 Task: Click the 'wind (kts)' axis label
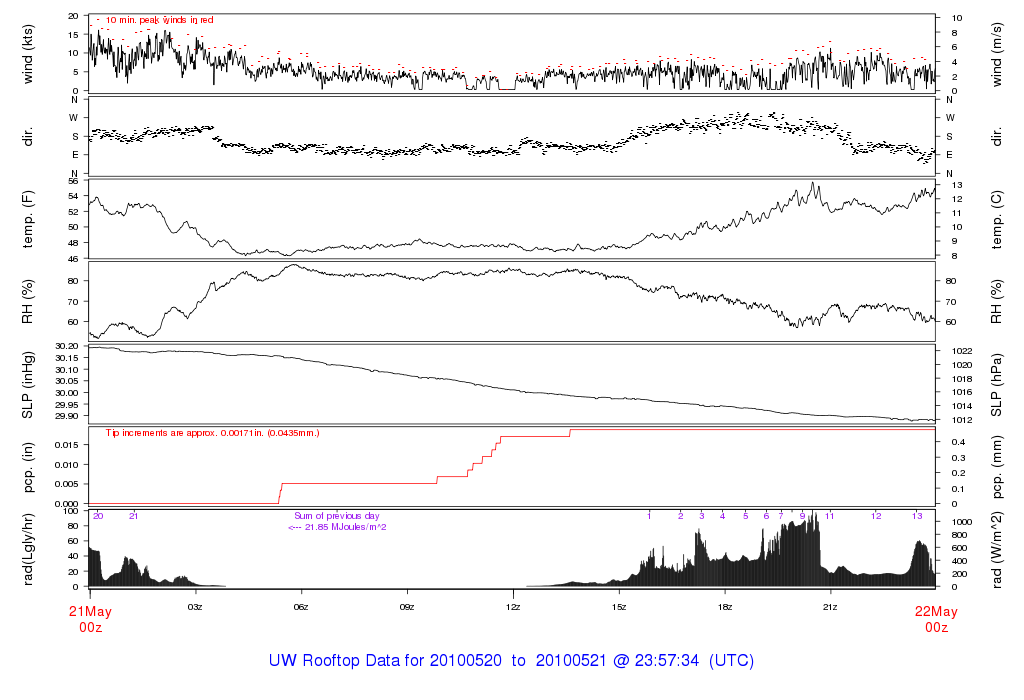tap(27, 54)
